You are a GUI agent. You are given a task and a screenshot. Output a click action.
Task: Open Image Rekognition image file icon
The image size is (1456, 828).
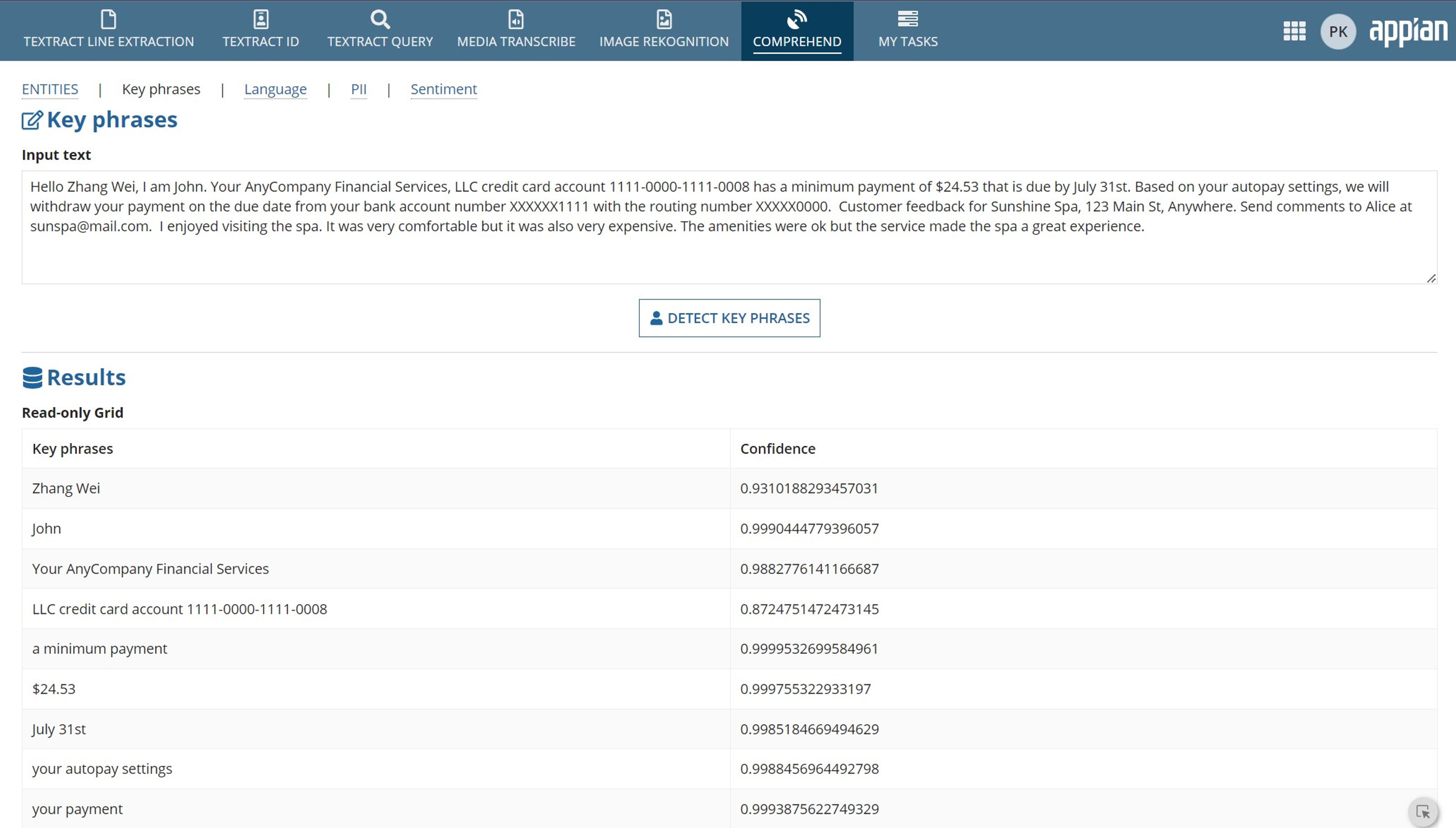664,19
